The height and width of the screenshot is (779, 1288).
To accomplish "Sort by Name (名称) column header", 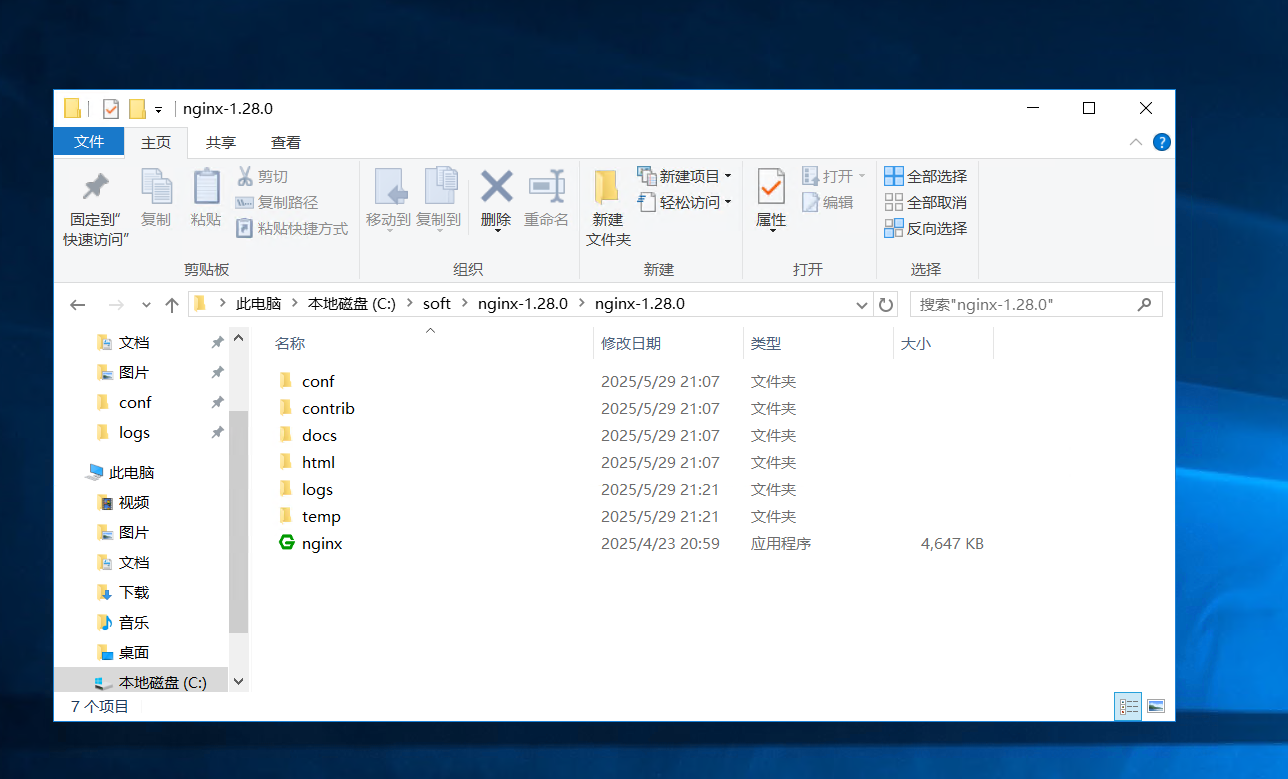I will tap(290, 343).
